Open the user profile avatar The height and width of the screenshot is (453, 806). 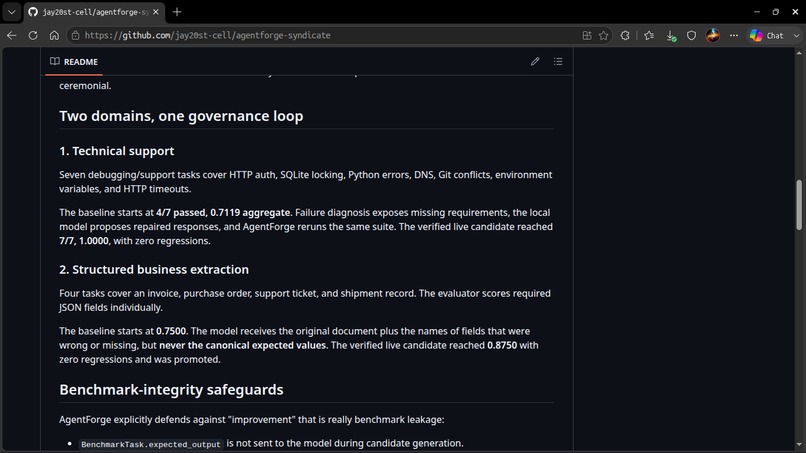[x=712, y=35]
